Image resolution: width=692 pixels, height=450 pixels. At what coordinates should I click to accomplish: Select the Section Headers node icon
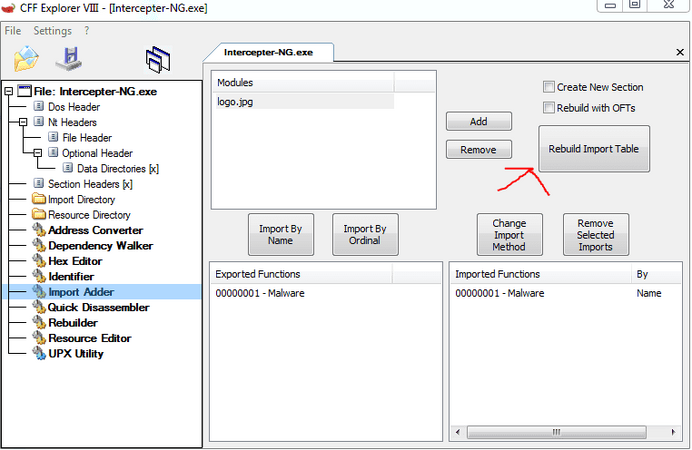(x=39, y=184)
